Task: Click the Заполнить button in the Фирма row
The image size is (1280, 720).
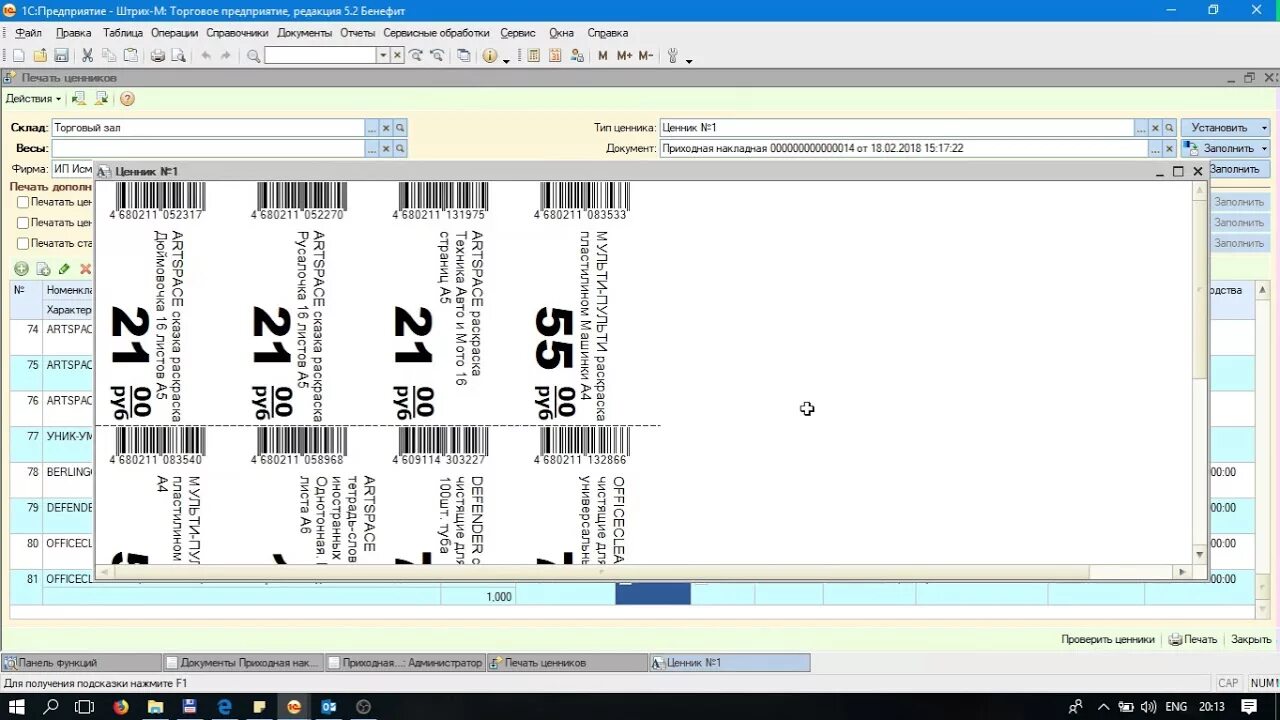Action: point(1239,169)
